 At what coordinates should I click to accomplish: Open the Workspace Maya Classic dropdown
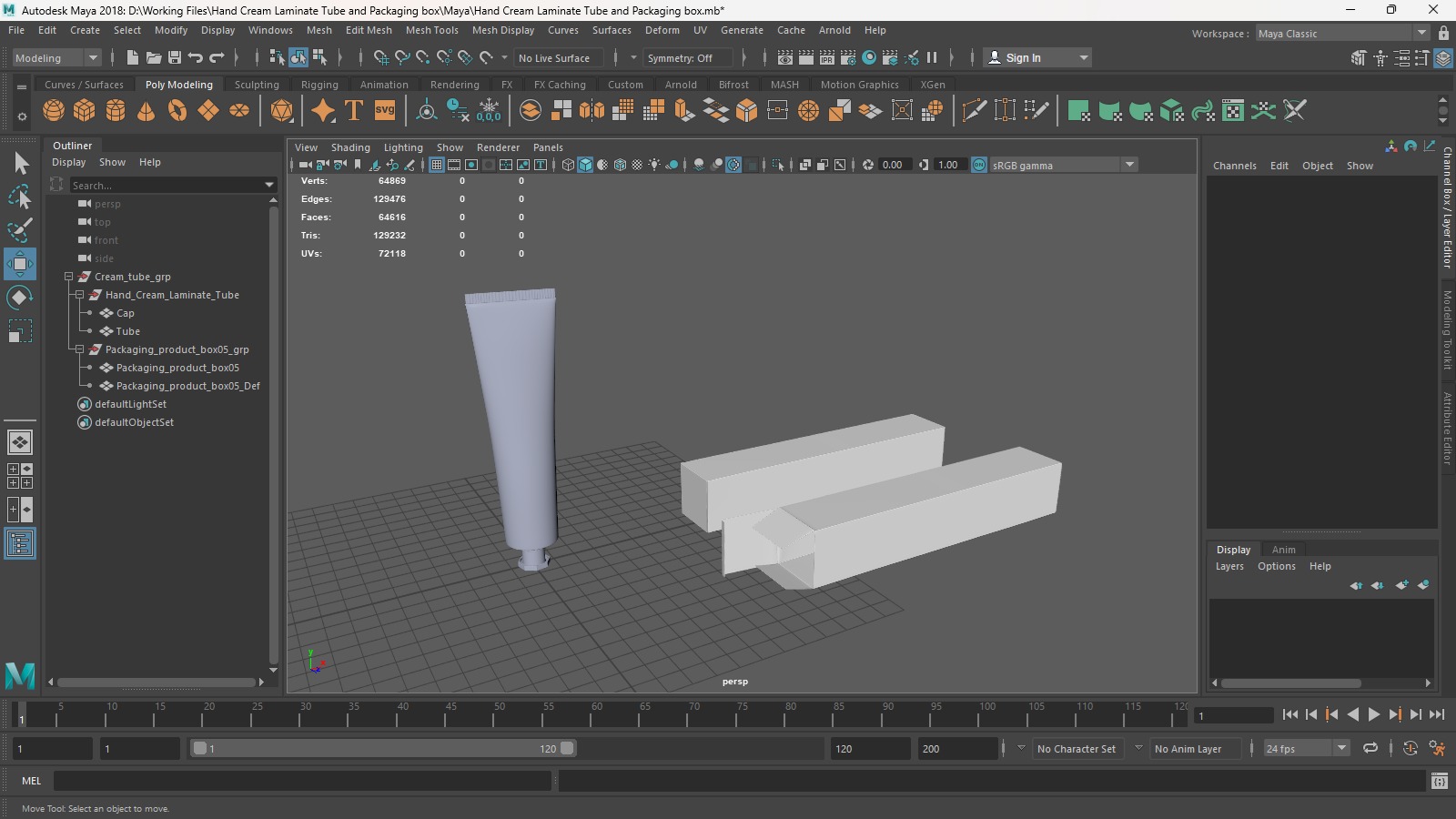[1343, 34]
